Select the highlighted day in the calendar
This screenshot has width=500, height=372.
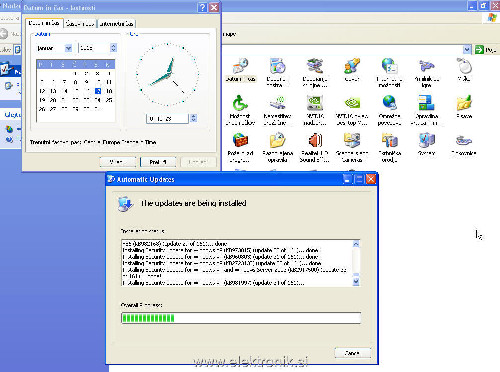98,91
